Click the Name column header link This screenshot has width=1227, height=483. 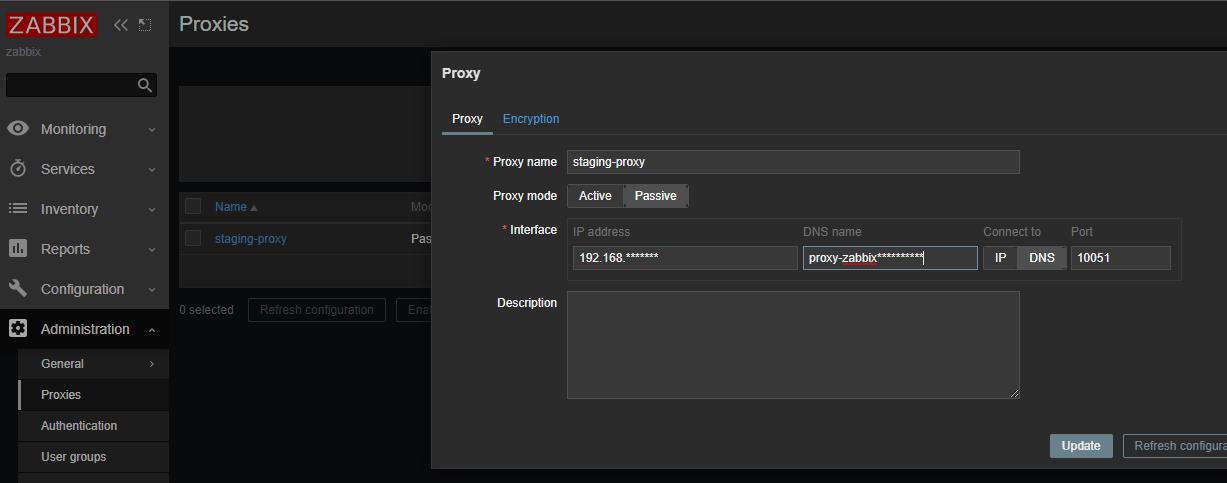(x=231, y=207)
